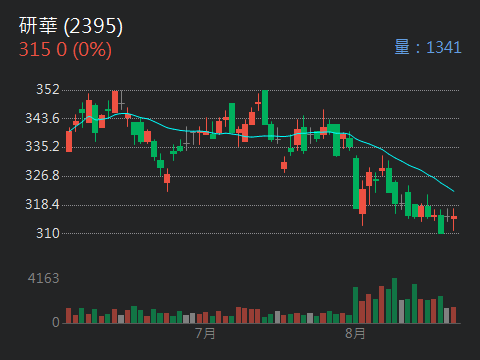Click the 343.6 price axis label
Viewport: 480px width, 360px height.
tap(42, 118)
